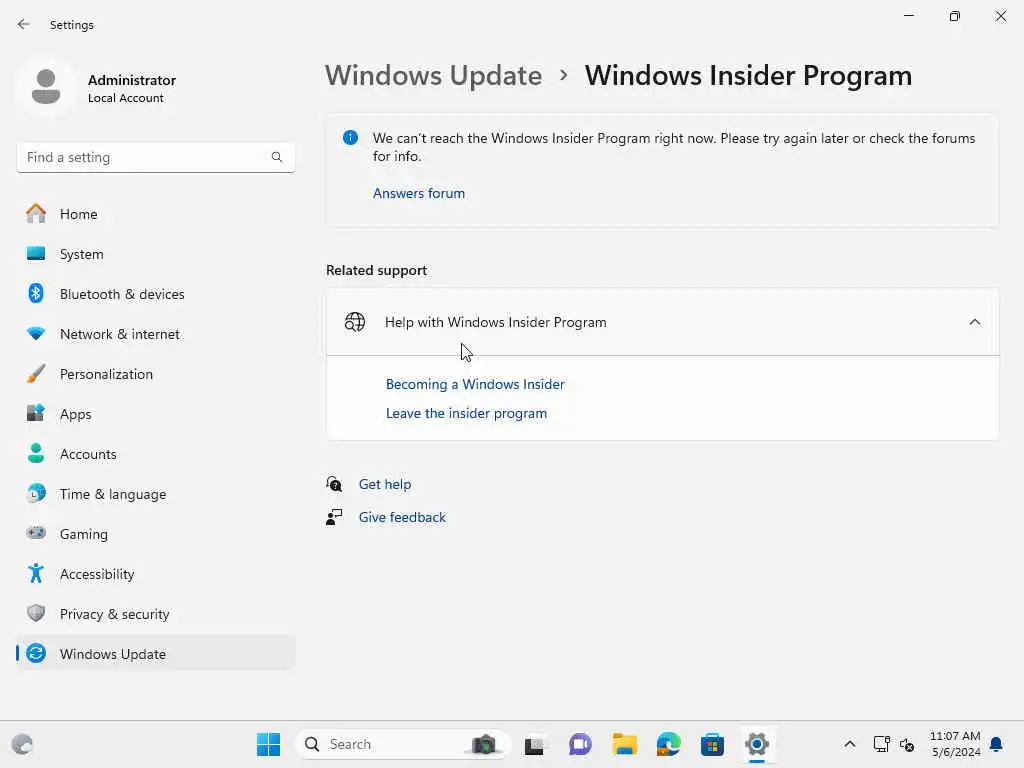Go back using the Settings back arrow
The width and height of the screenshot is (1024, 768).
24,24
